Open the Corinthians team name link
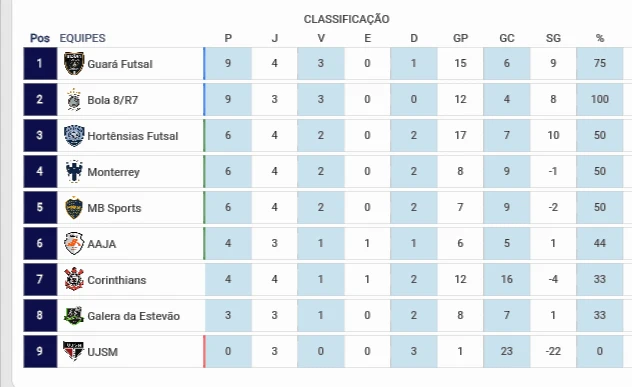The height and width of the screenshot is (387, 632). click(117, 280)
